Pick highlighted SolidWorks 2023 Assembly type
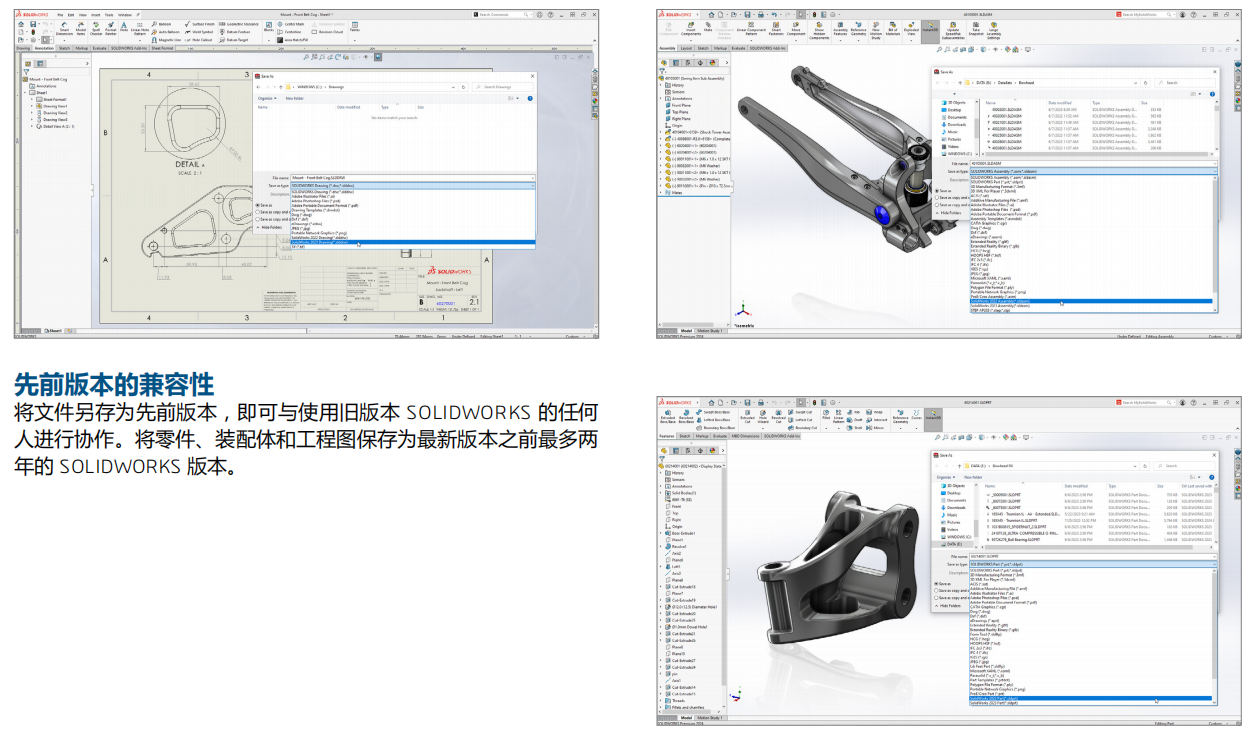Image resolution: width=1254 pixels, height=736 pixels. 1091,301
